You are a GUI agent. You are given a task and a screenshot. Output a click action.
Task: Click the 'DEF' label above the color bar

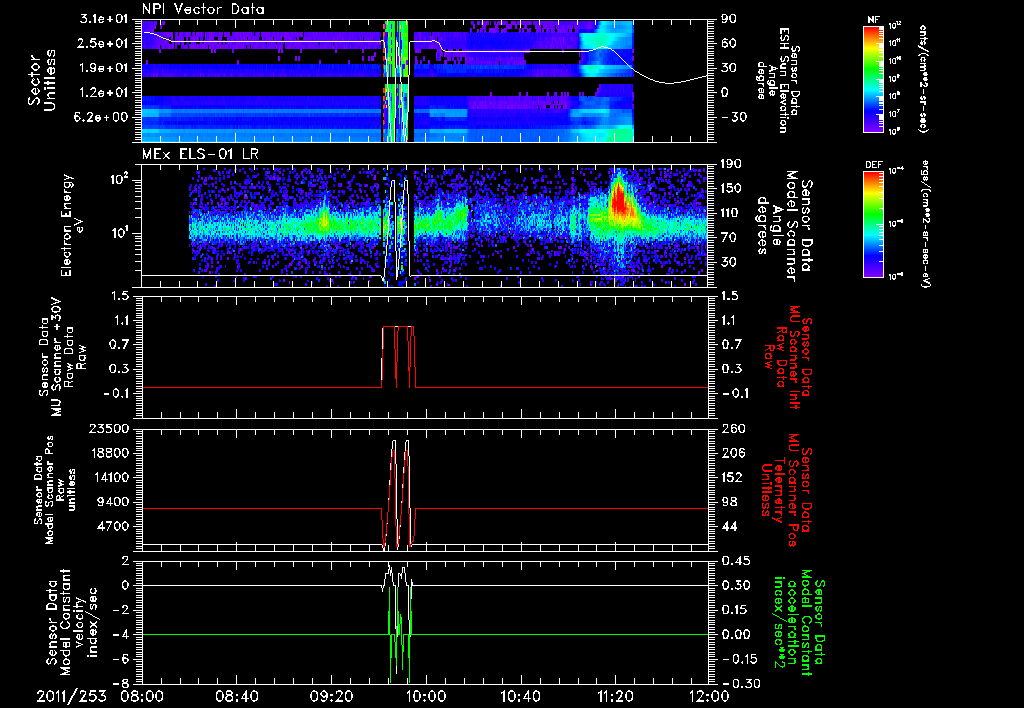[873, 165]
